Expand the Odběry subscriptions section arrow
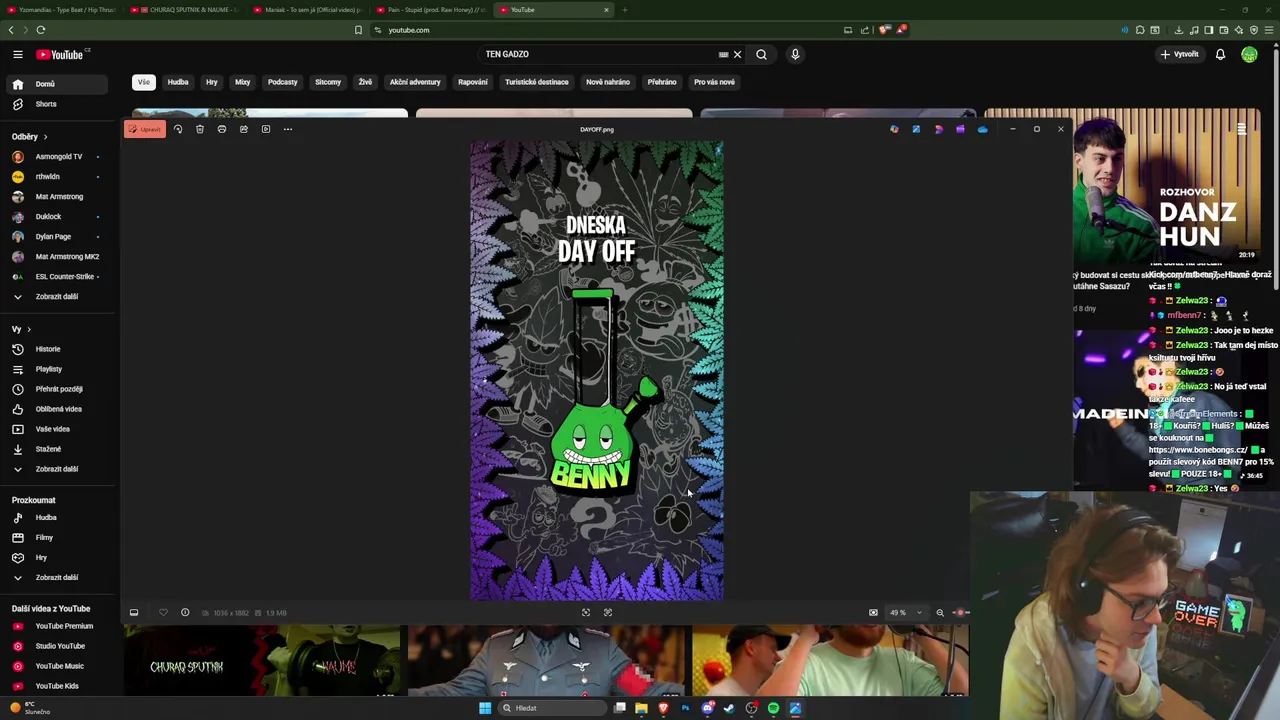This screenshot has height=720, width=1280. 45,137
